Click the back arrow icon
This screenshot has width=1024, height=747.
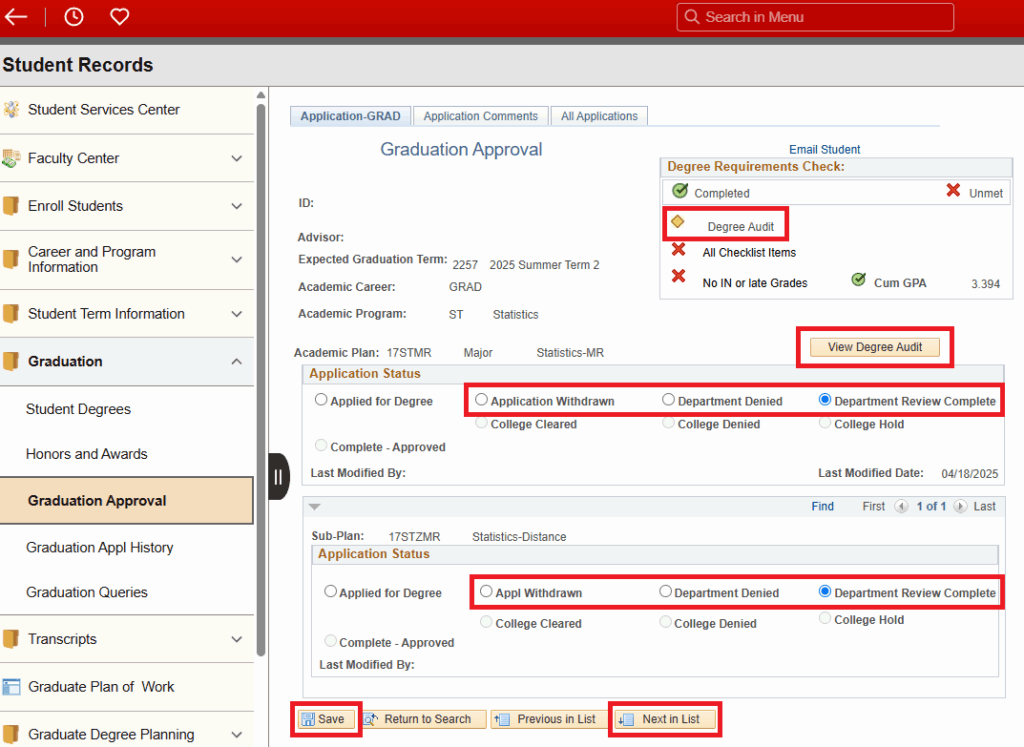[16, 17]
